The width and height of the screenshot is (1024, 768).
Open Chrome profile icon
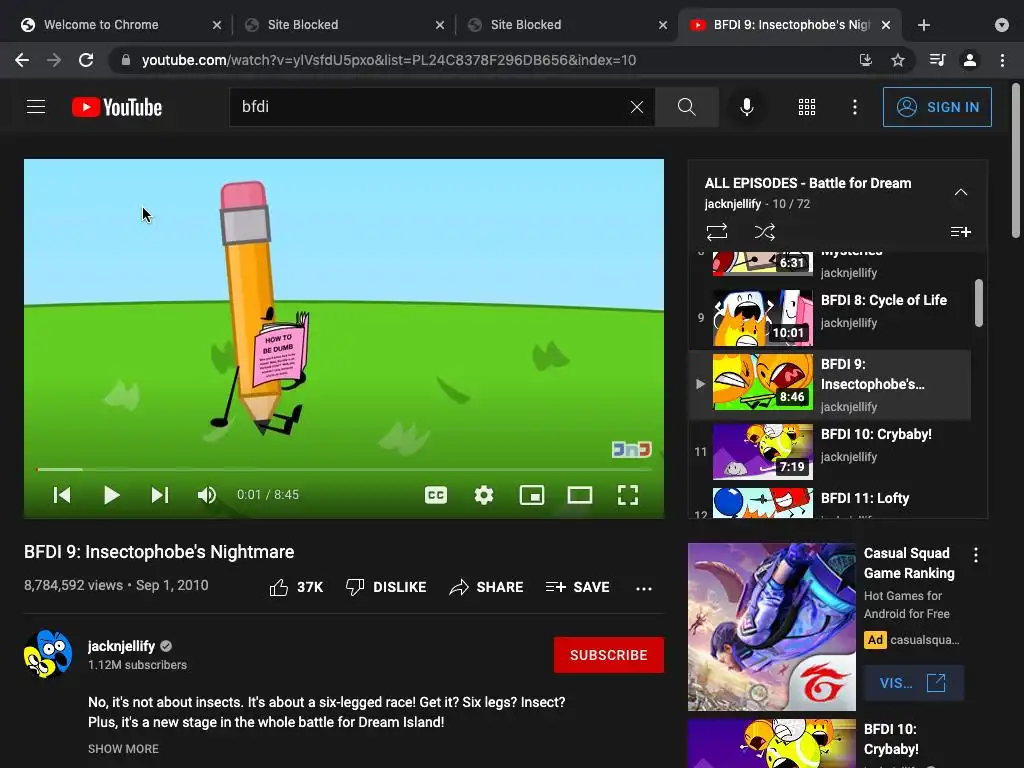pyautogui.click(x=970, y=60)
